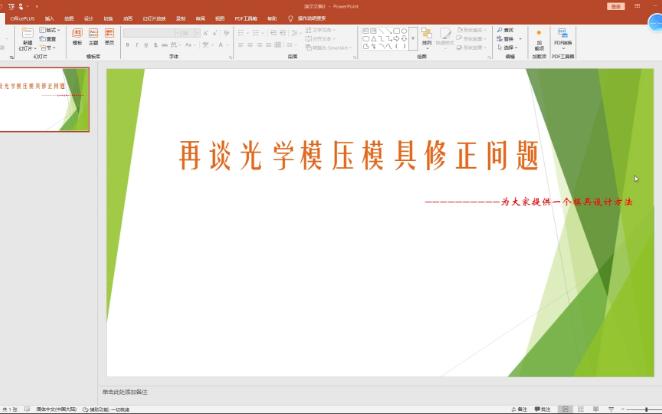The width and height of the screenshot is (662, 414).
Task: Click the slide title text 再谈光学模压模具修正问题
Action: click(359, 155)
